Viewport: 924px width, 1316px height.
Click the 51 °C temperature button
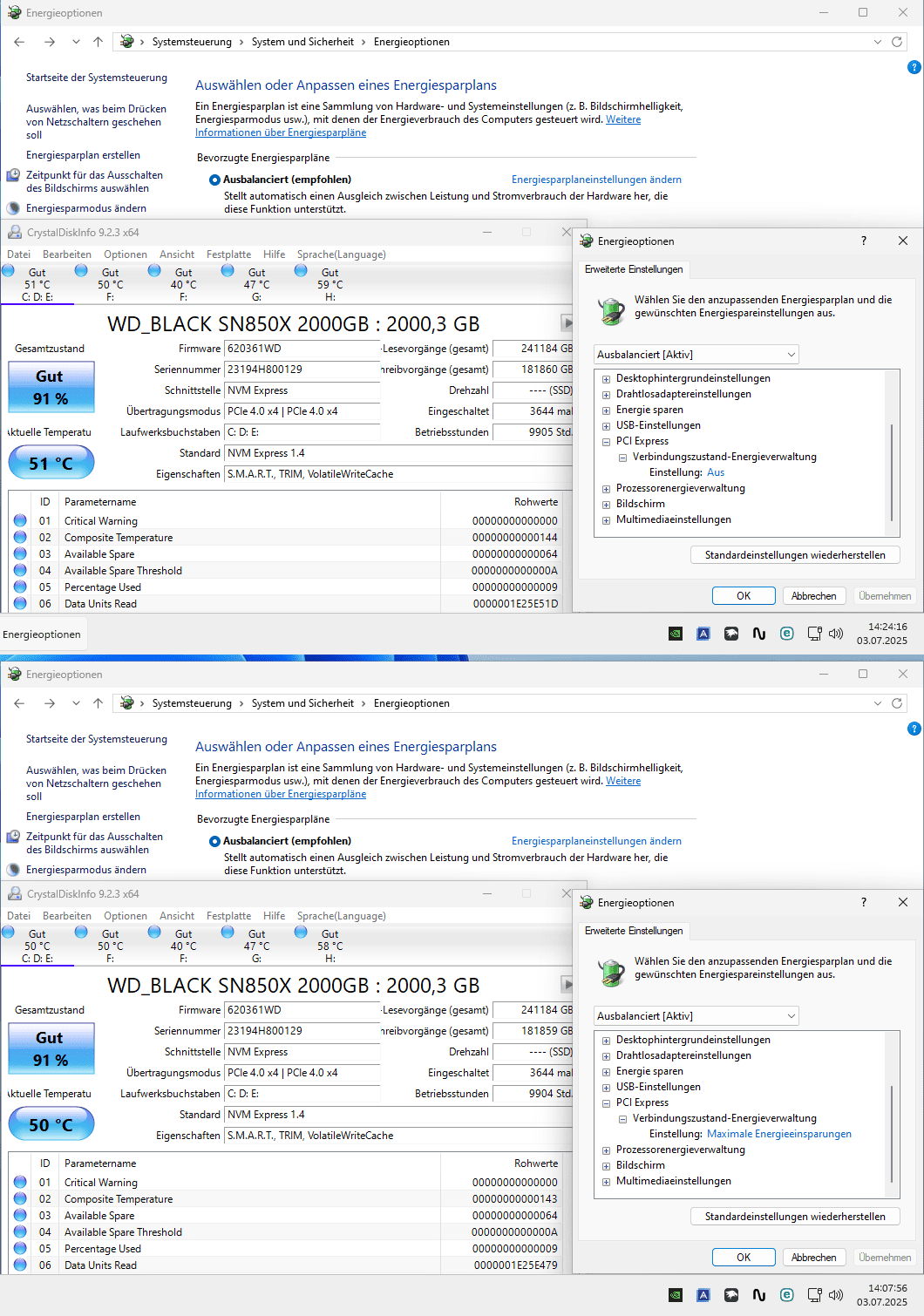[x=51, y=463]
